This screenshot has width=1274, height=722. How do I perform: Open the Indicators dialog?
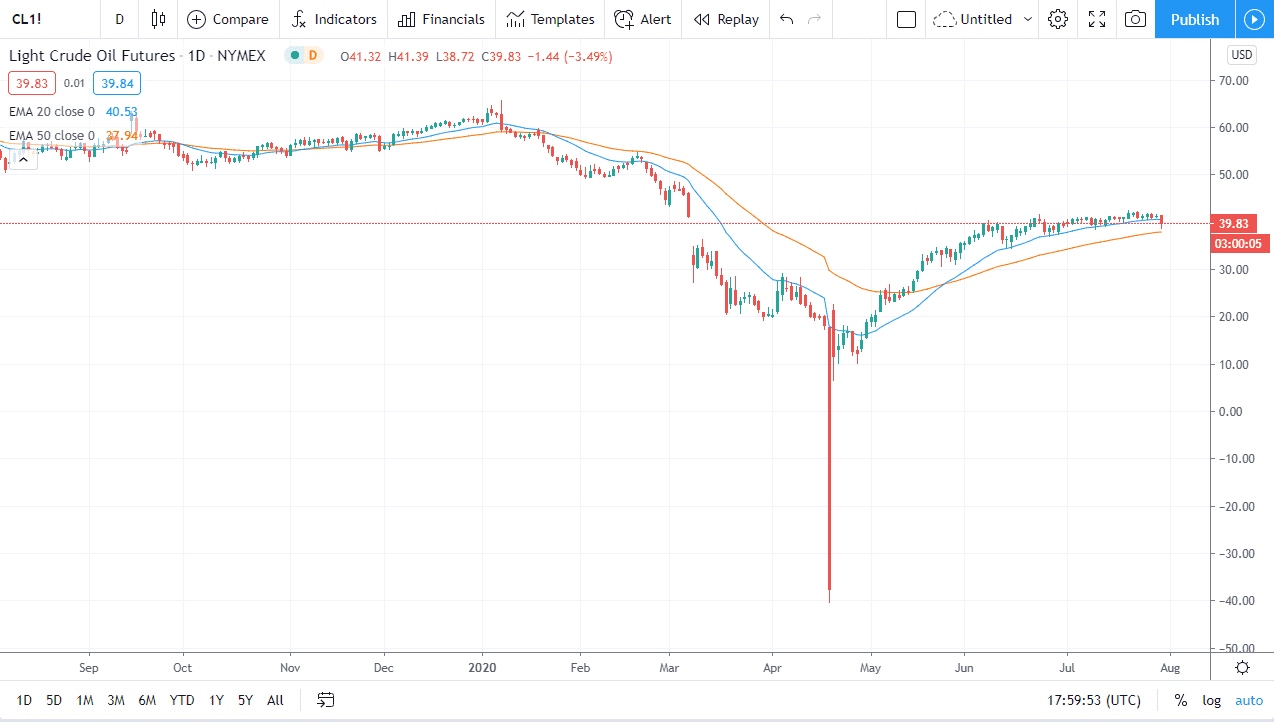click(334, 19)
